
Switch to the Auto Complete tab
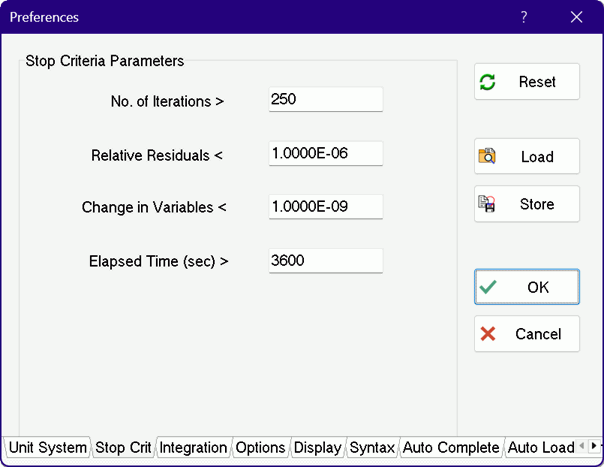450,448
